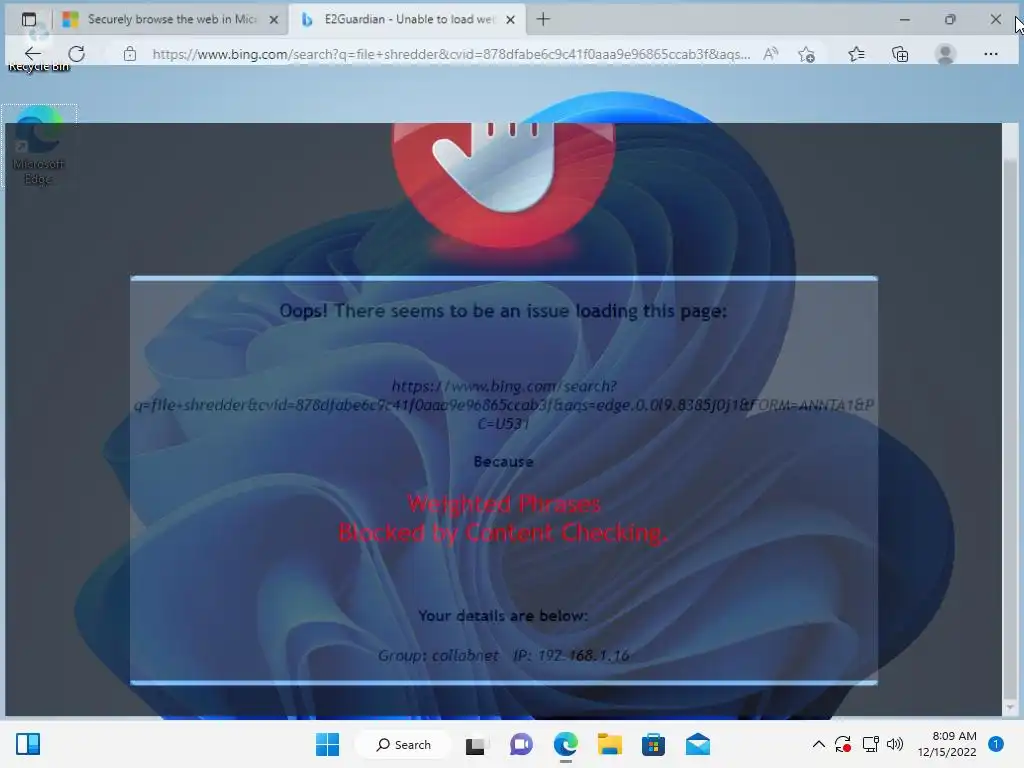The height and width of the screenshot is (768, 1024).
Task: Open the profile account icon
Action: tap(945, 54)
